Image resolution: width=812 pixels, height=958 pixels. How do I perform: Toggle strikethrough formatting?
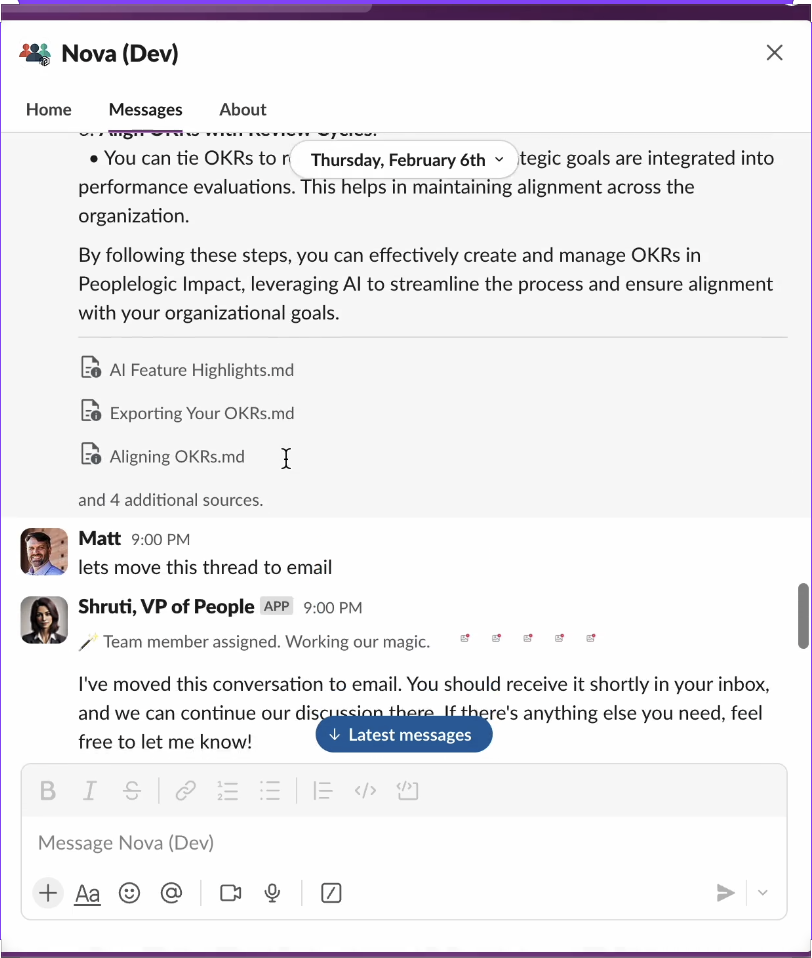tap(132, 792)
